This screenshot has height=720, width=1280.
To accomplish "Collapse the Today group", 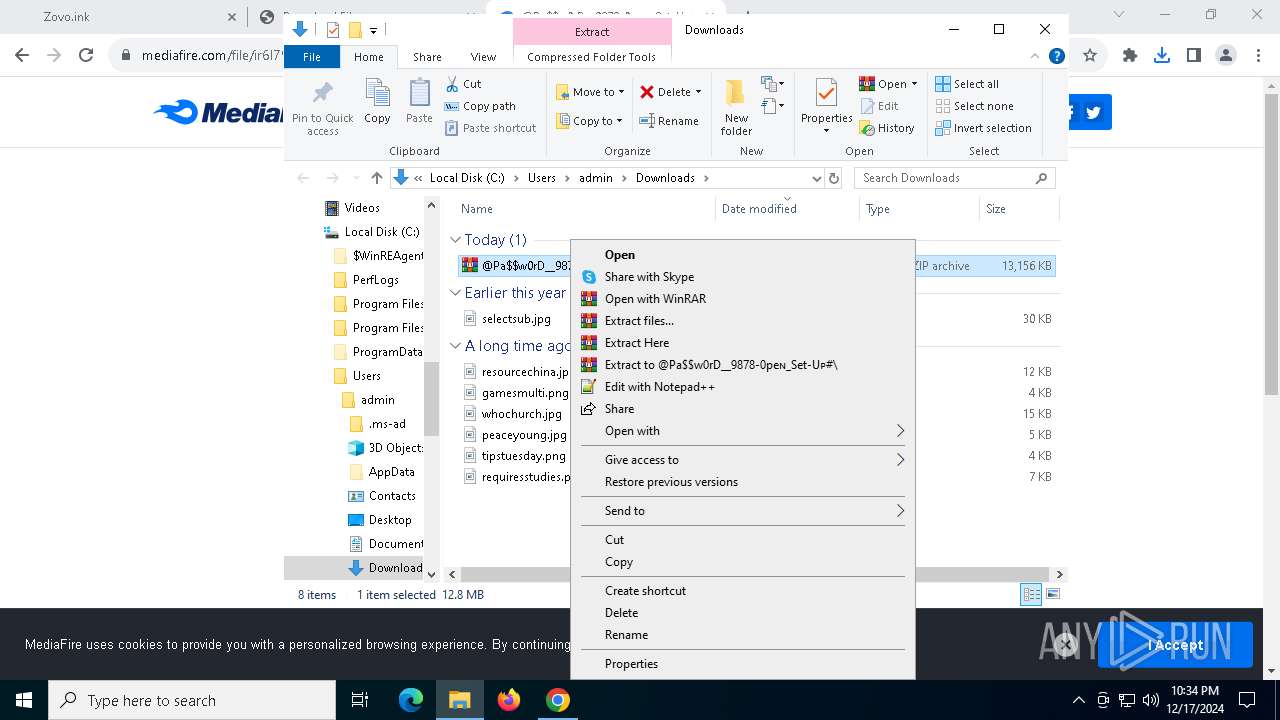I will click(x=456, y=240).
